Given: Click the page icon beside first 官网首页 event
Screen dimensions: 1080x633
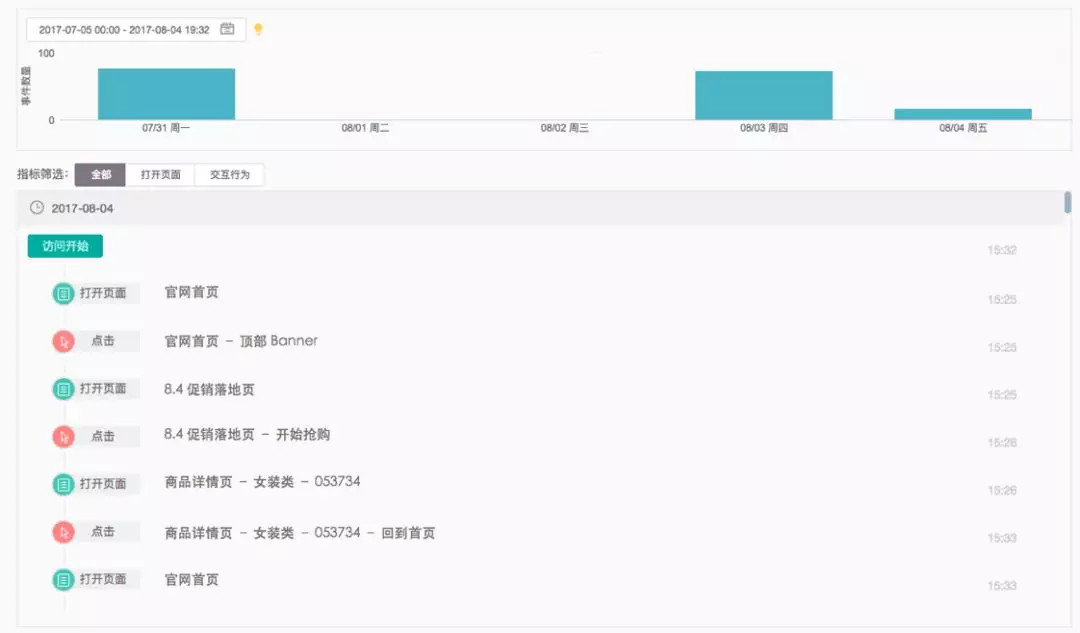Looking at the screenshot, I should click(x=62, y=292).
